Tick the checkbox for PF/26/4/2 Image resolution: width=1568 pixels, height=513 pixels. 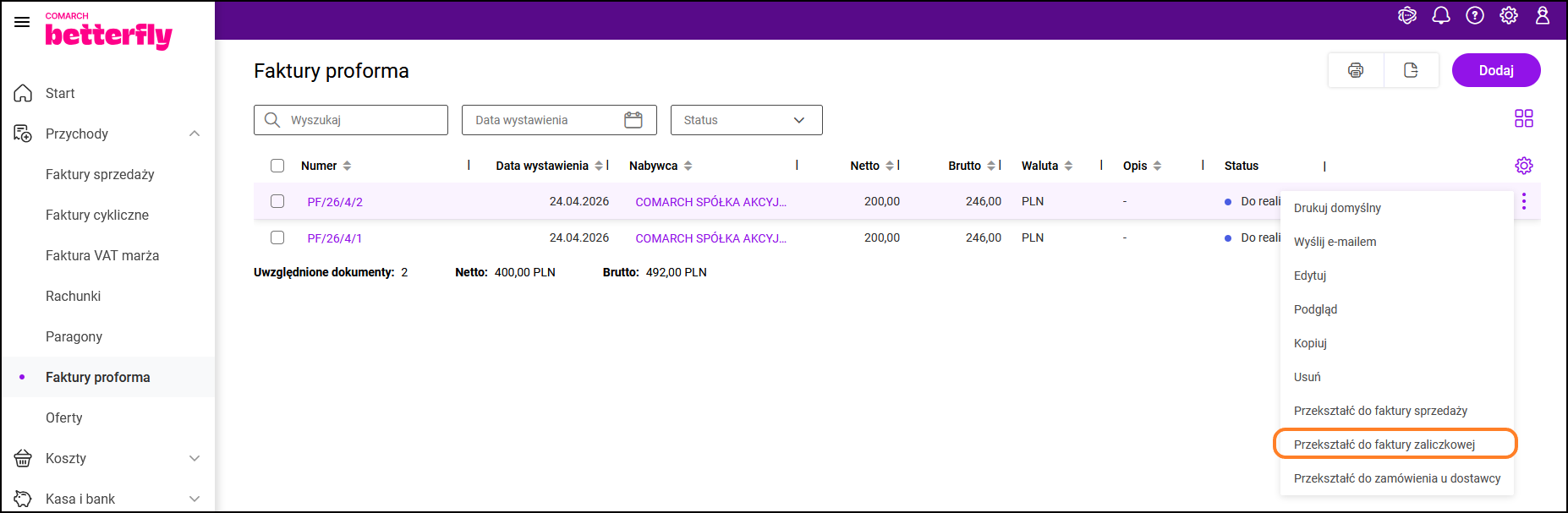point(277,201)
